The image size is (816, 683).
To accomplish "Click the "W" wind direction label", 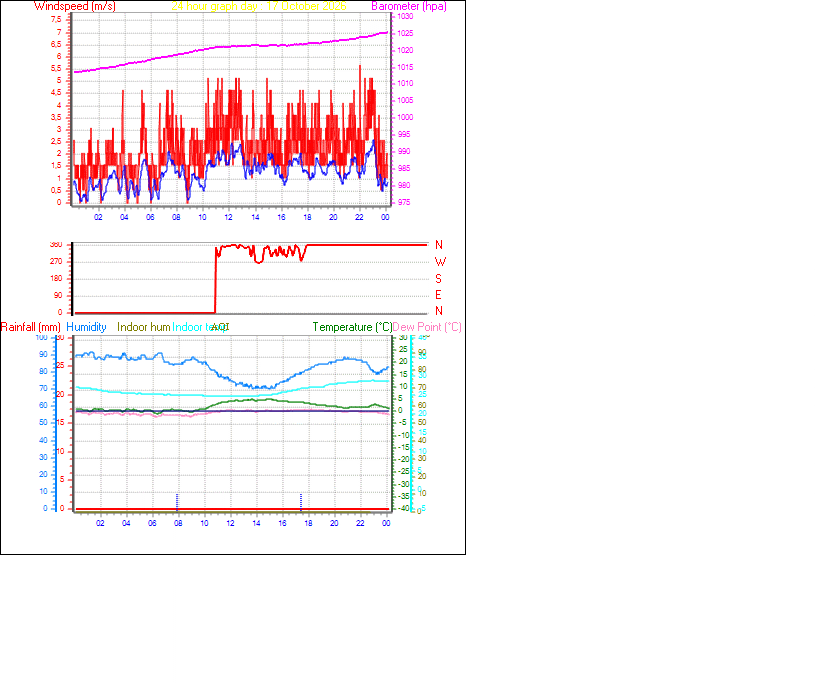I will pos(440,262).
